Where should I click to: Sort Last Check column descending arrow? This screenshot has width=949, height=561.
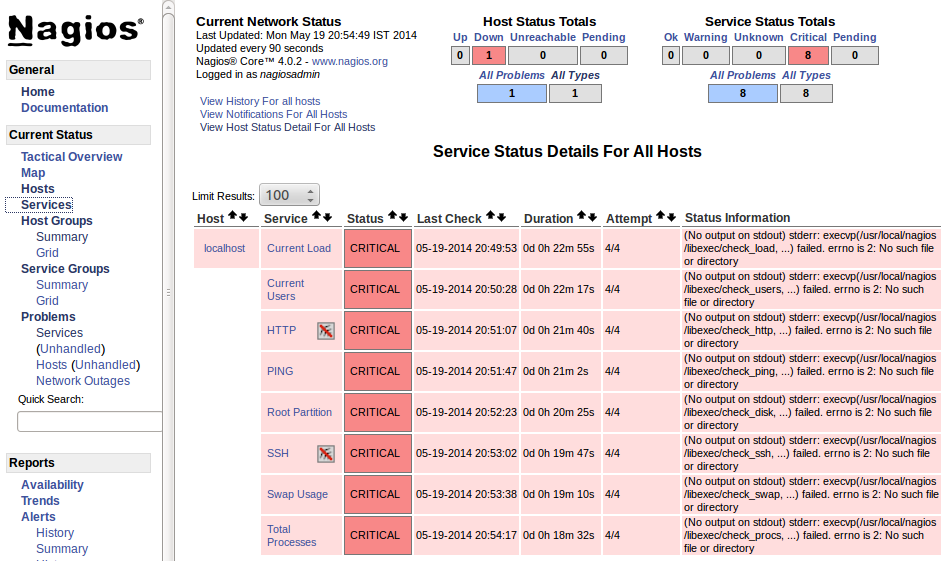(x=501, y=217)
